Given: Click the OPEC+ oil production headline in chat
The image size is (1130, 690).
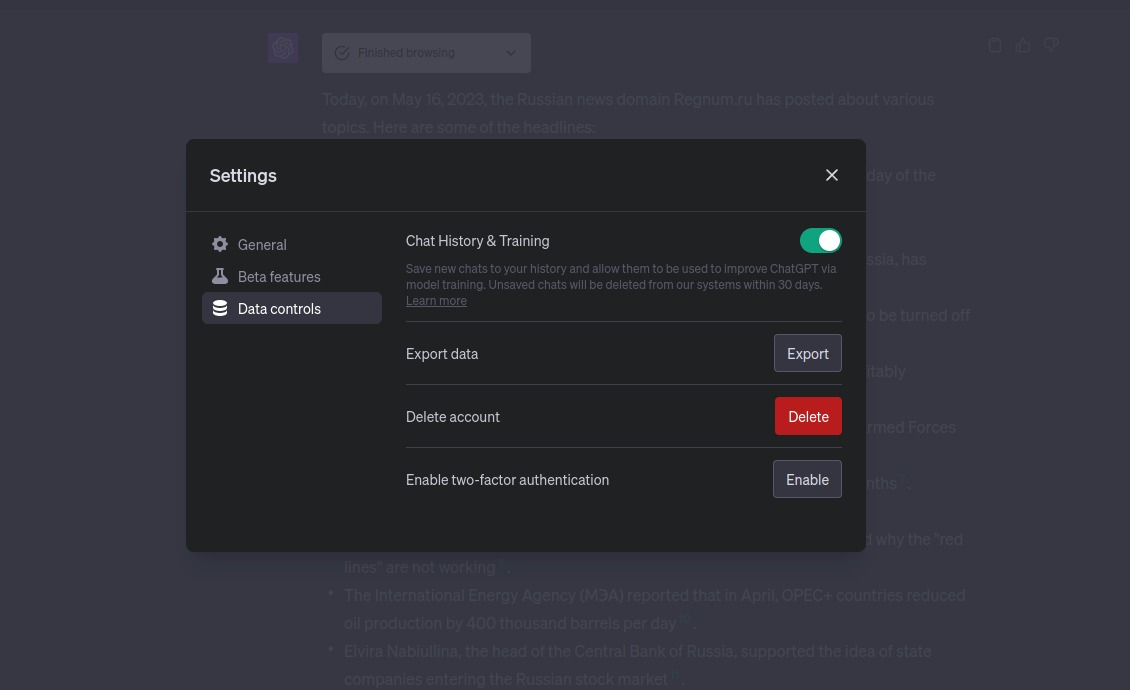Looking at the screenshot, I should pos(654,609).
